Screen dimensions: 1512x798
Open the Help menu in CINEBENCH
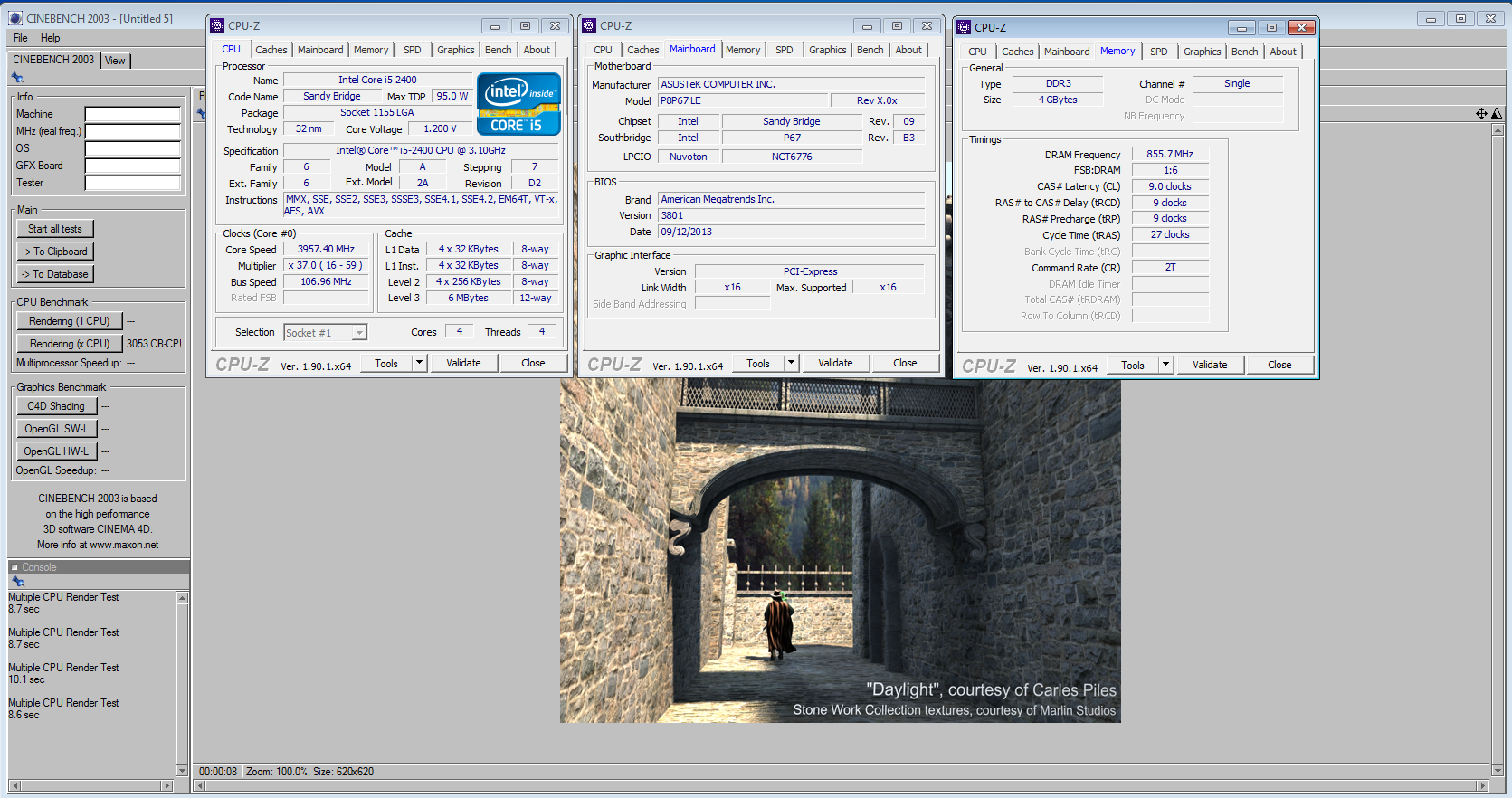coord(51,38)
